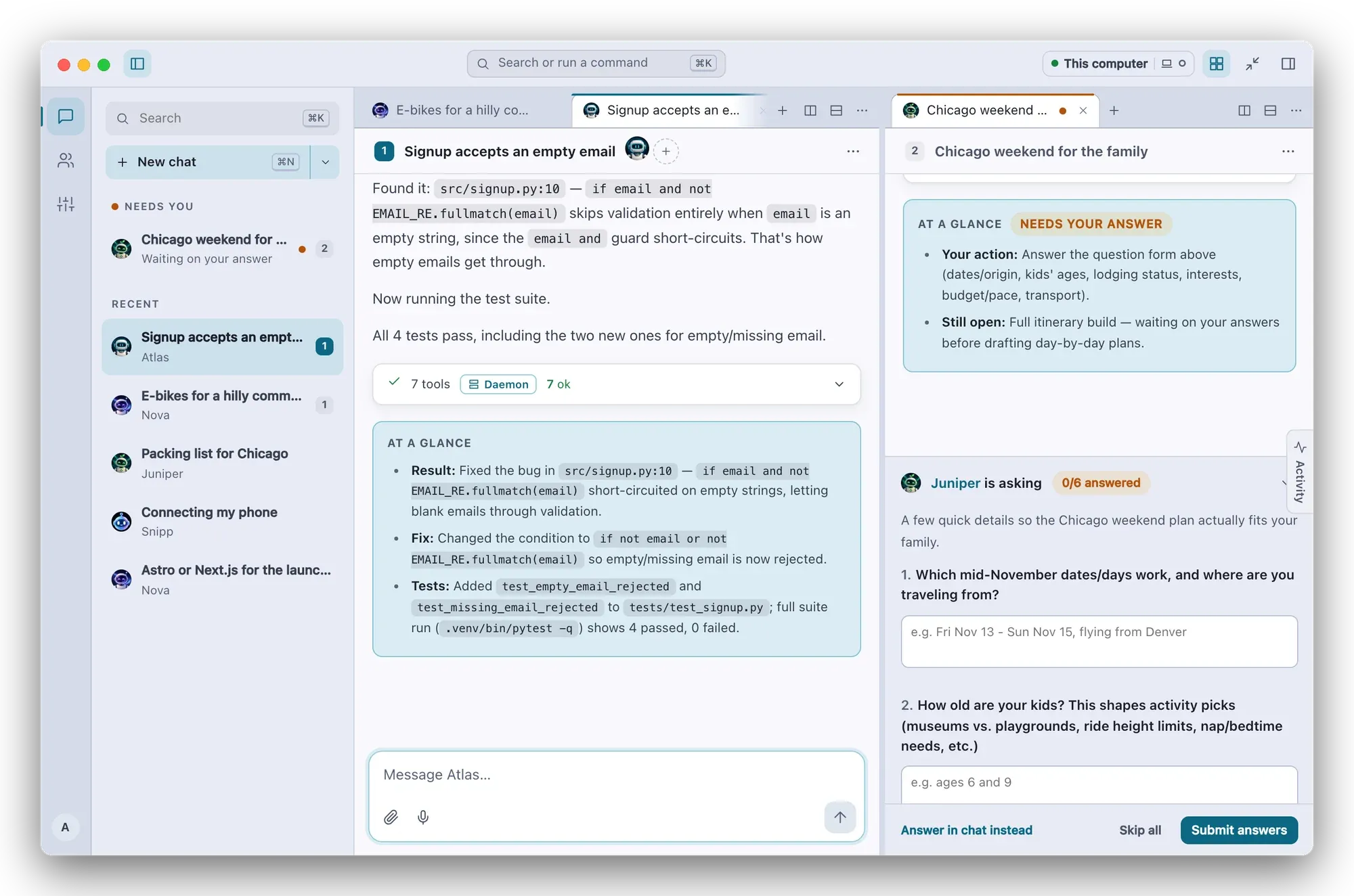Toggle the right sidebar panel icon
This screenshot has width=1354, height=896.
tap(1288, 64)
